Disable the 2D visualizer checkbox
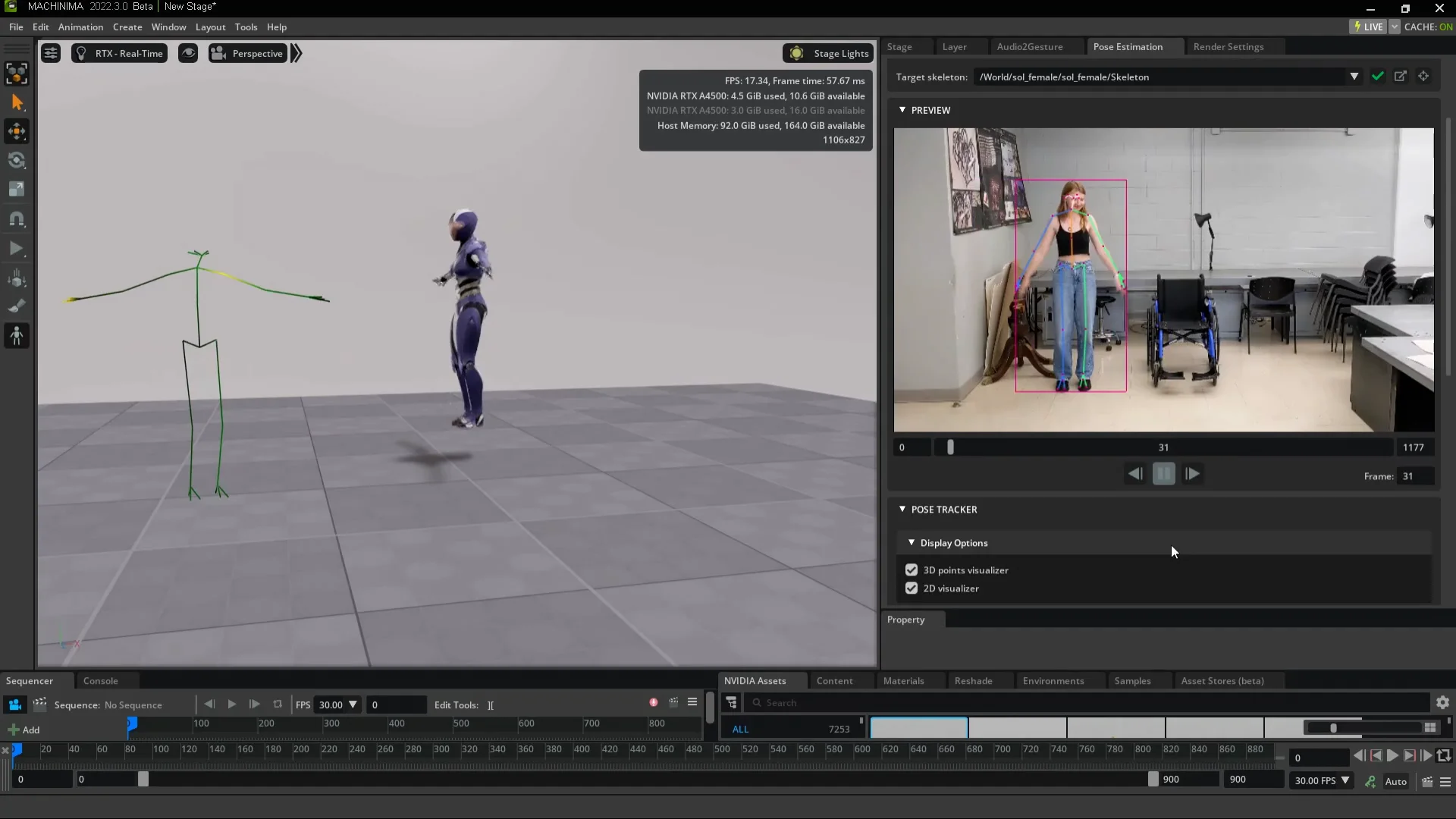Viewport: 1456px width, 819px height. (x=911, y=588)
